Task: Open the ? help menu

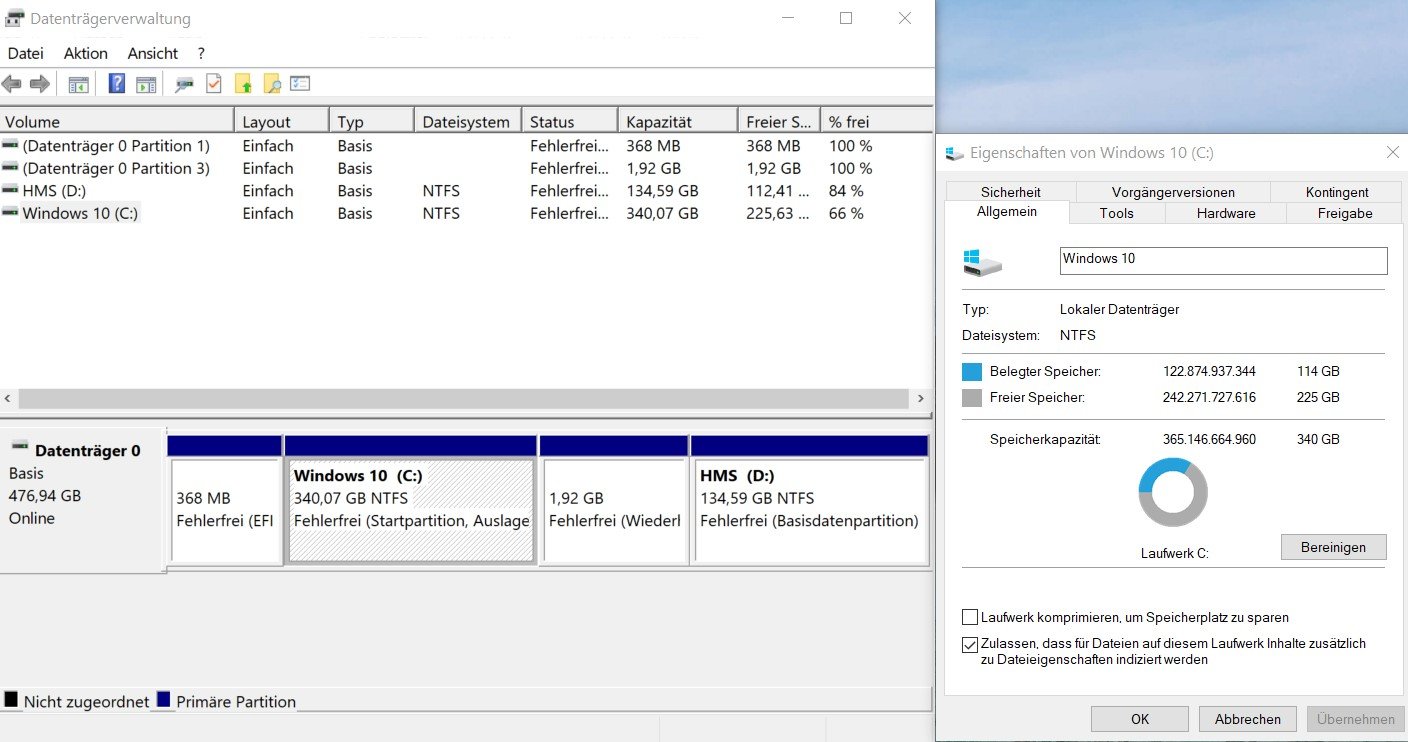Action: (201, 53)
